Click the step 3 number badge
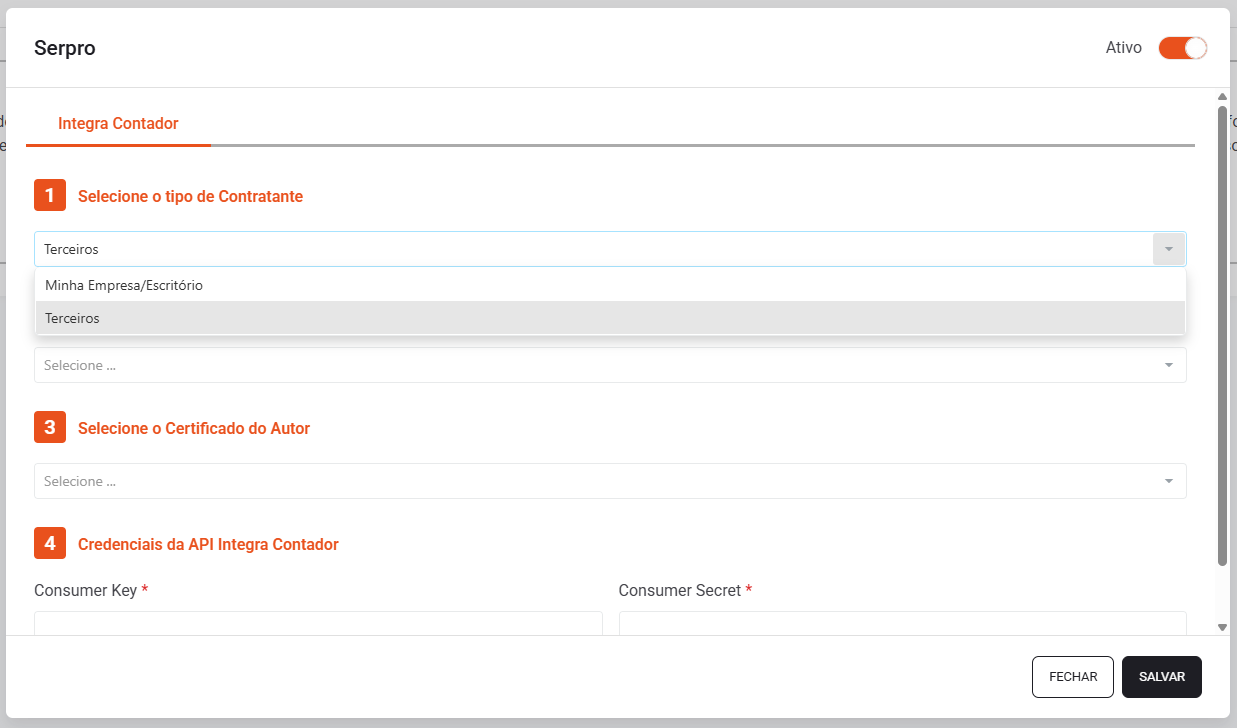 [x=50, y=428]
